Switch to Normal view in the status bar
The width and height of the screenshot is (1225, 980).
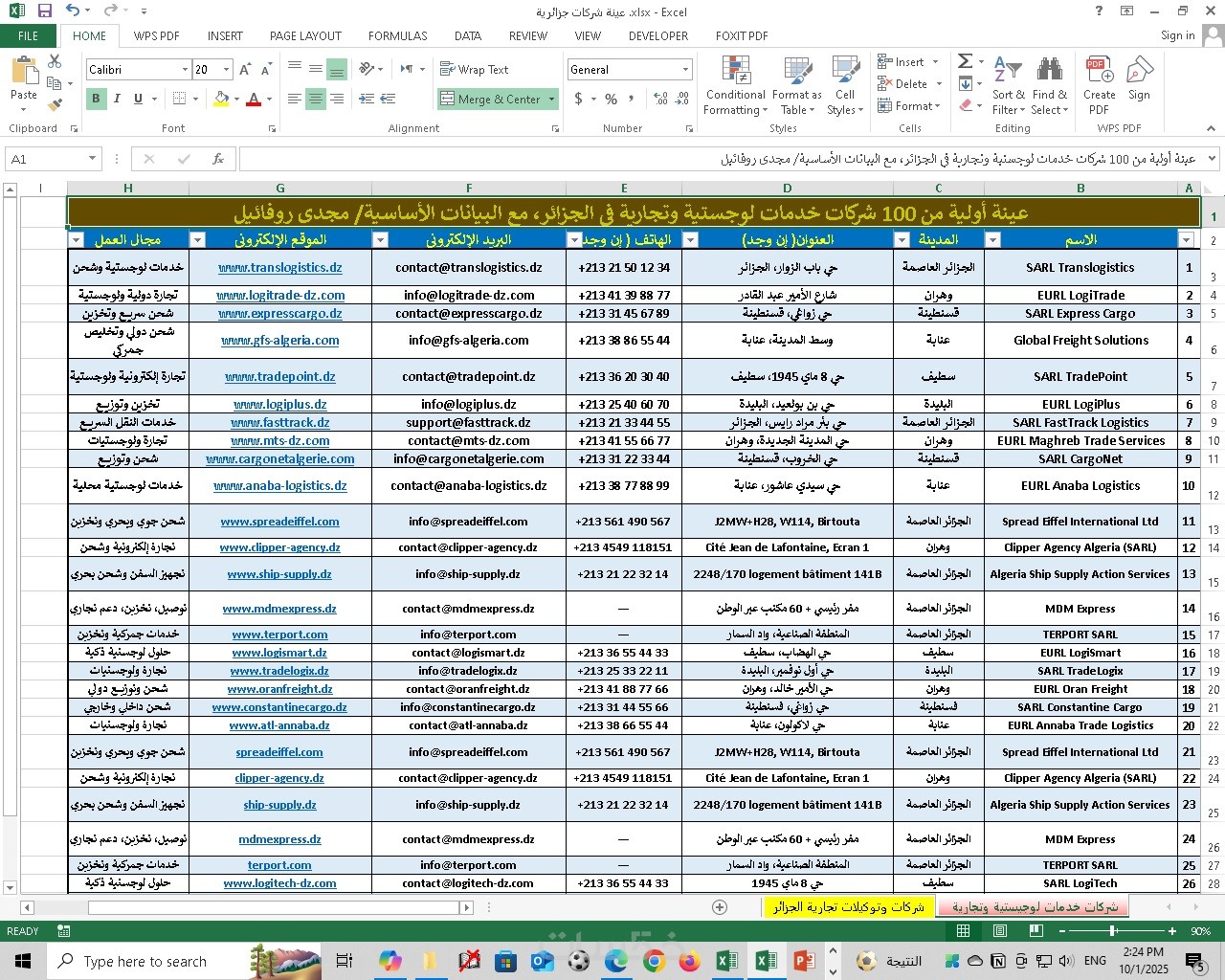[964, 931]
